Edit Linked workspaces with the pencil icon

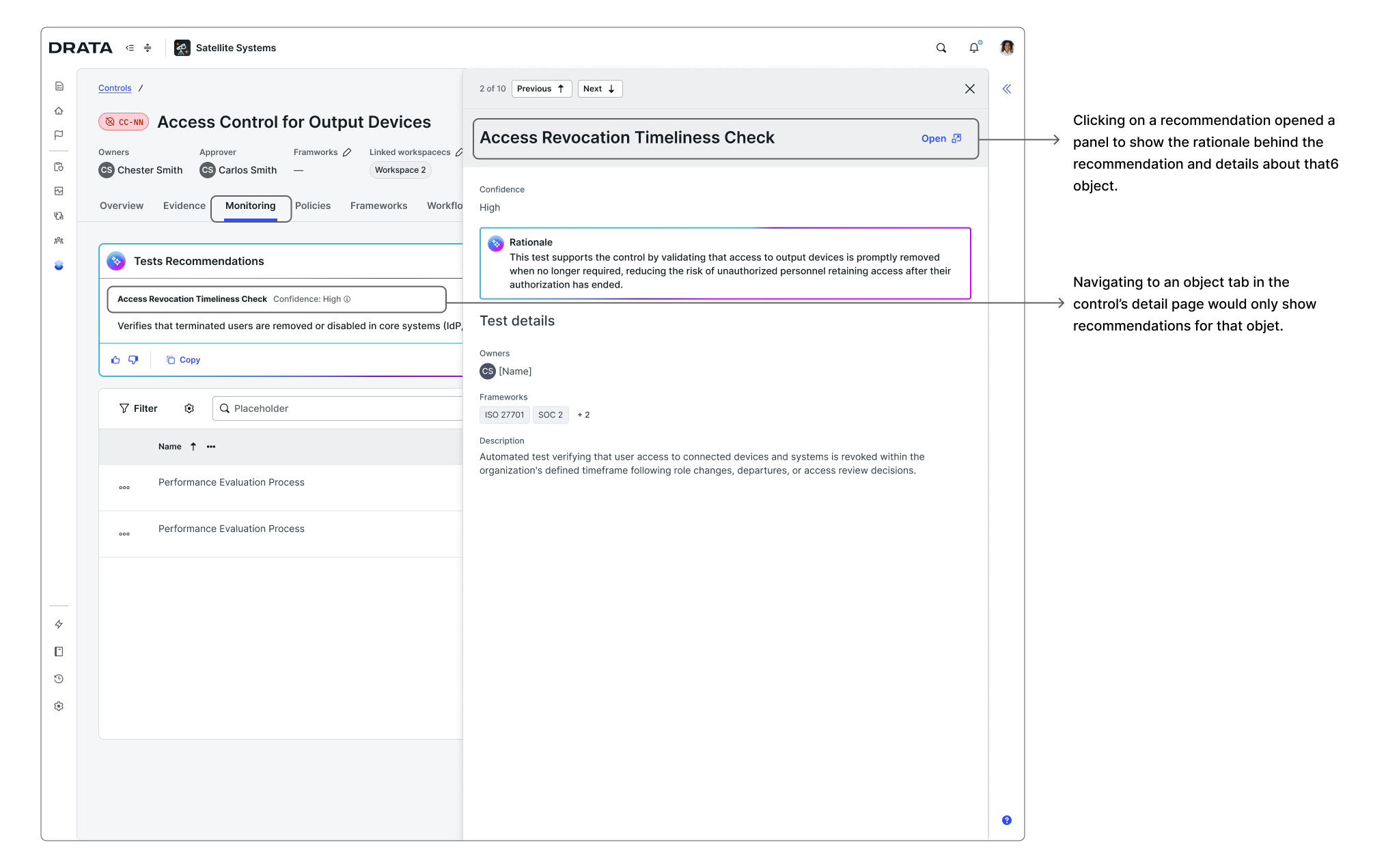459,152
